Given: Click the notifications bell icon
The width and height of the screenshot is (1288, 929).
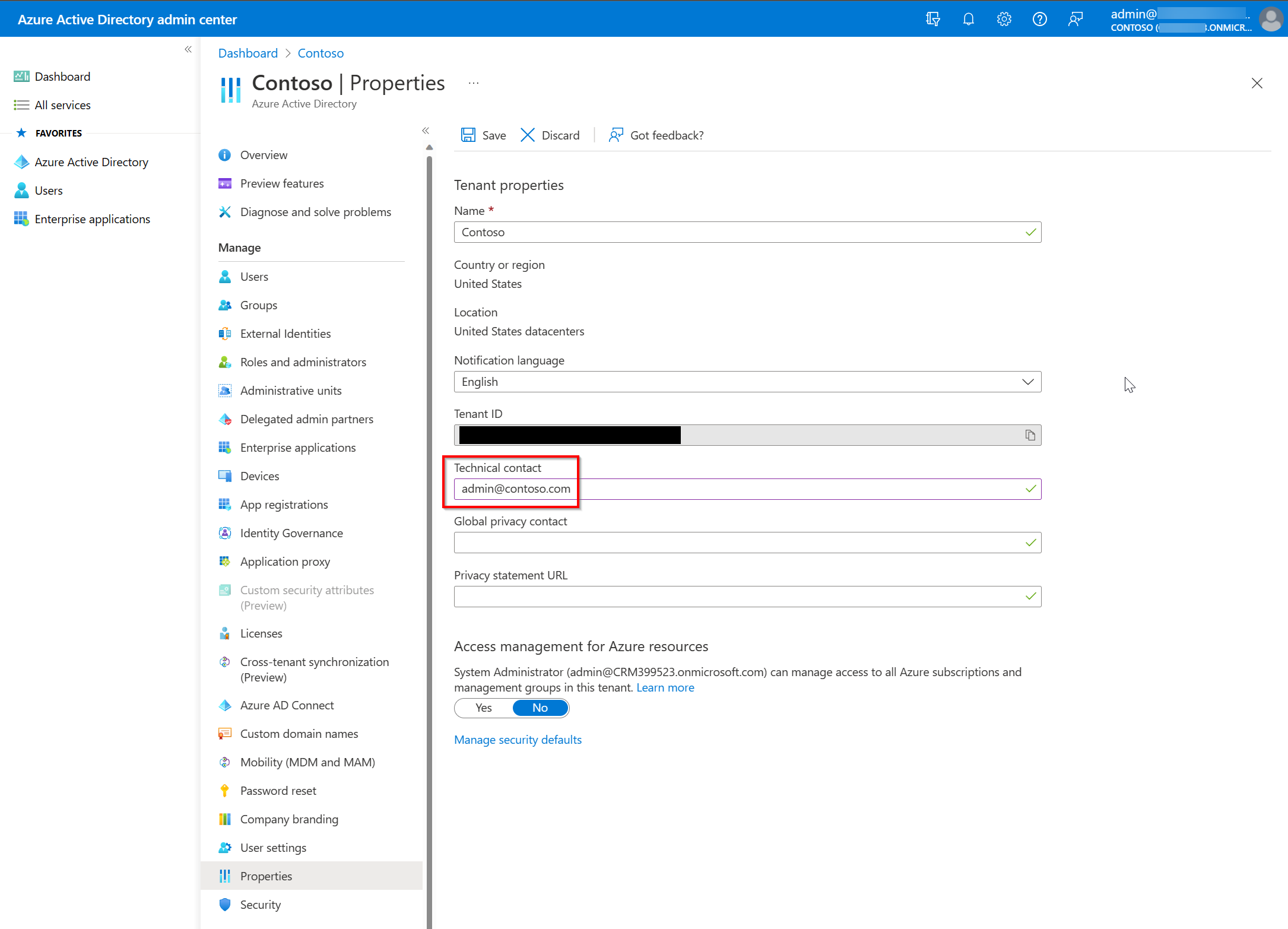Looking at the screenshot, I should point(967,19).
